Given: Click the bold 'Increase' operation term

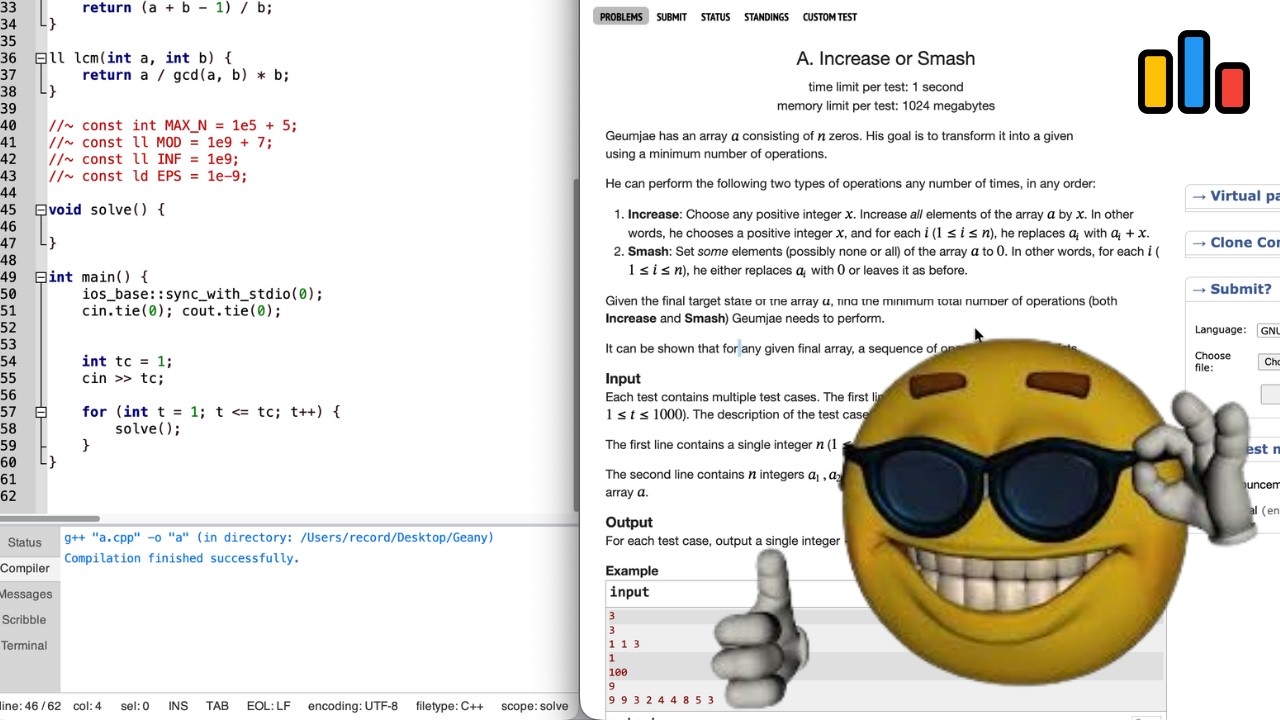Looking at the screenshot, I should point(654,214).
